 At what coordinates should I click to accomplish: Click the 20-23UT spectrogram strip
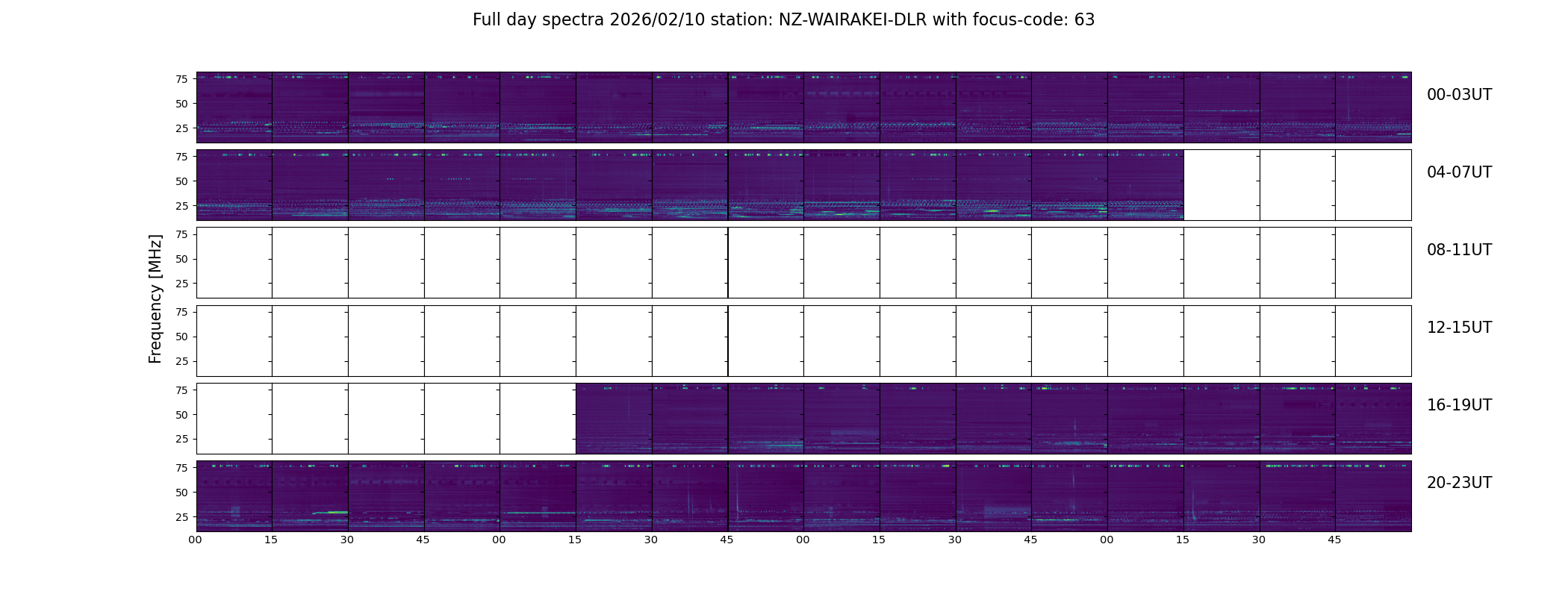tap(803, 496)
